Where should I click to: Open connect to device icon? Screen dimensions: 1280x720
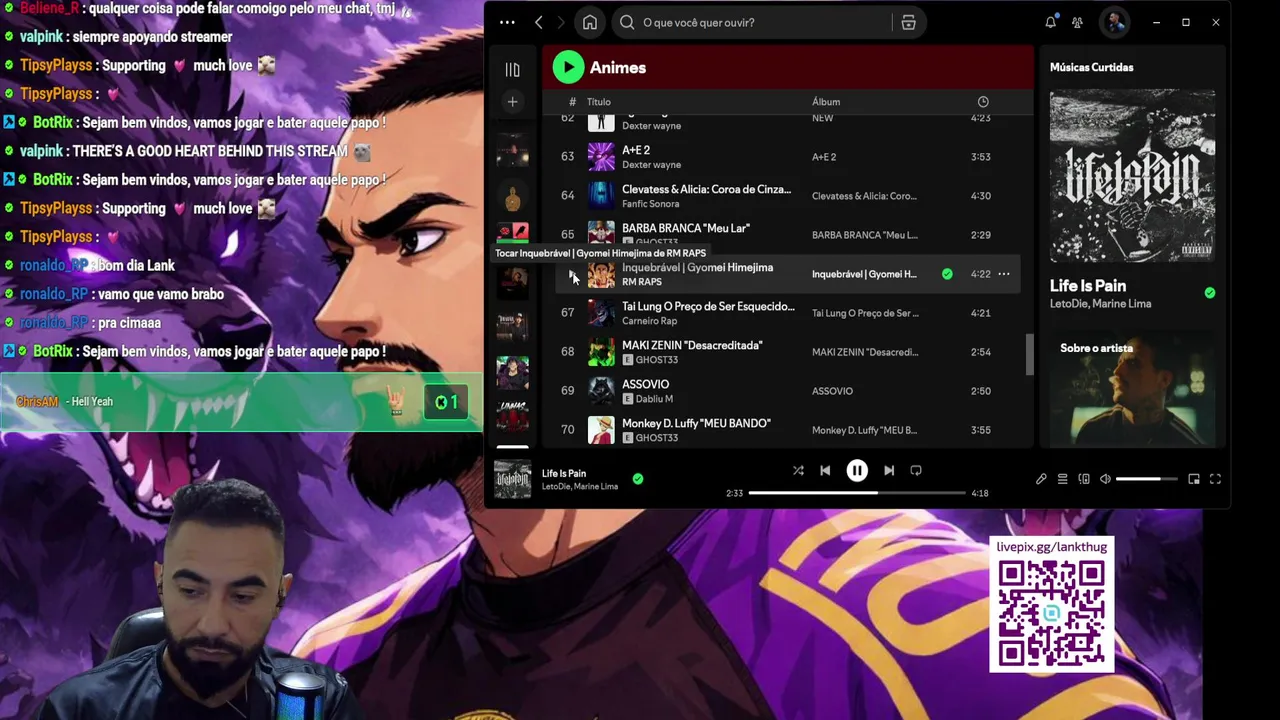point(1084,479)
